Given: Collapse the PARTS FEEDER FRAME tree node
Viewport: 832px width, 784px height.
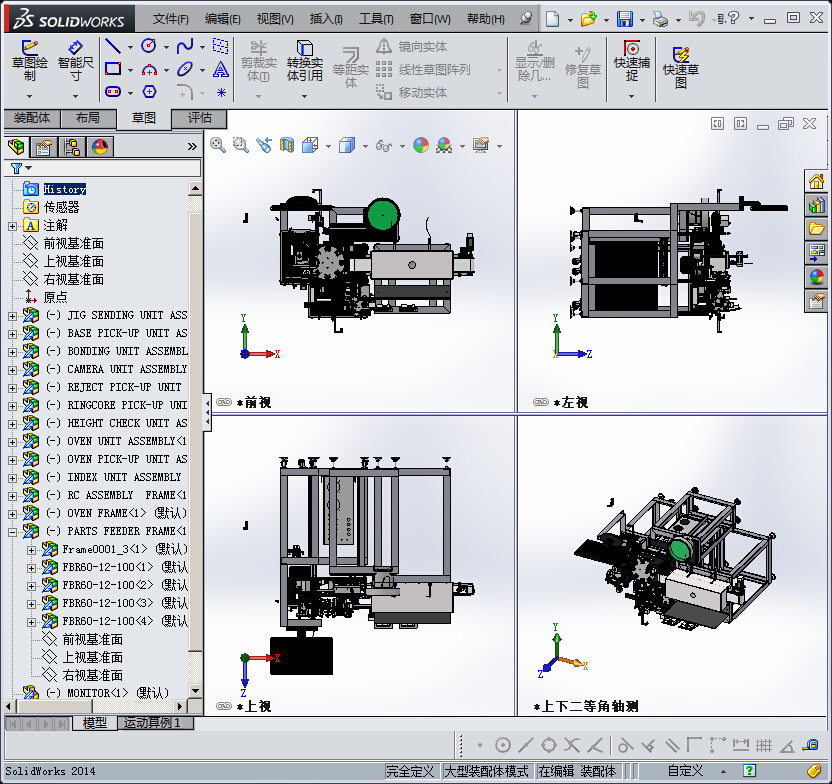Looking at the screenshot, I should 13,532.
